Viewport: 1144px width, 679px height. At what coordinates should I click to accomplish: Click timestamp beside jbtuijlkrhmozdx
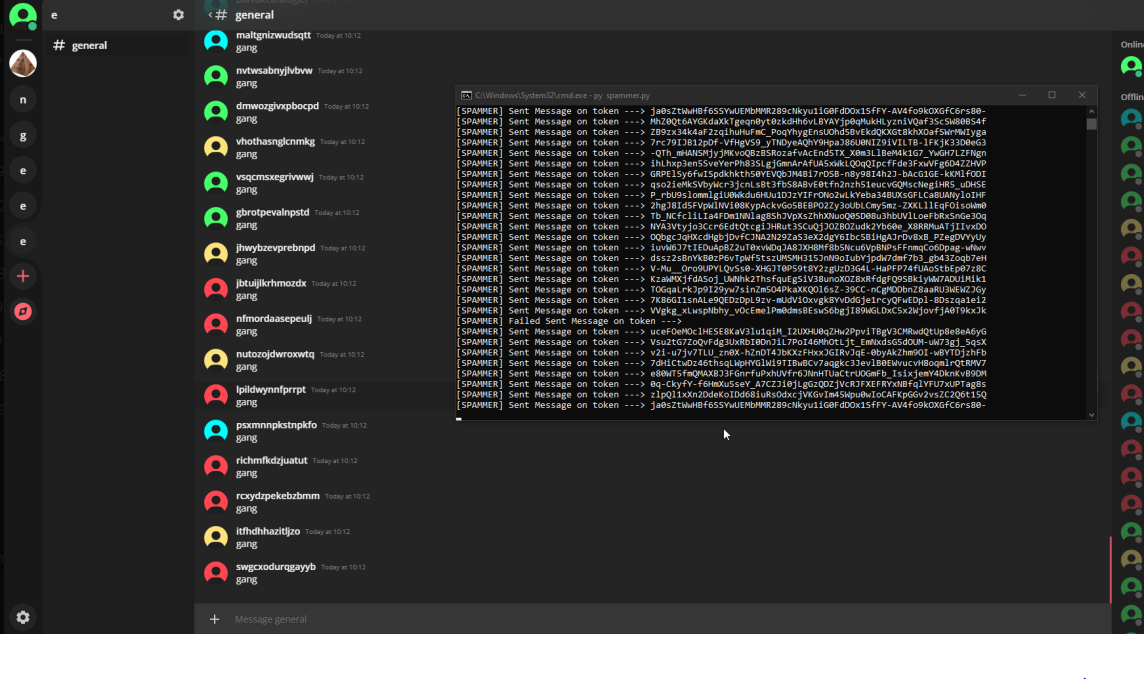(334, 284)
